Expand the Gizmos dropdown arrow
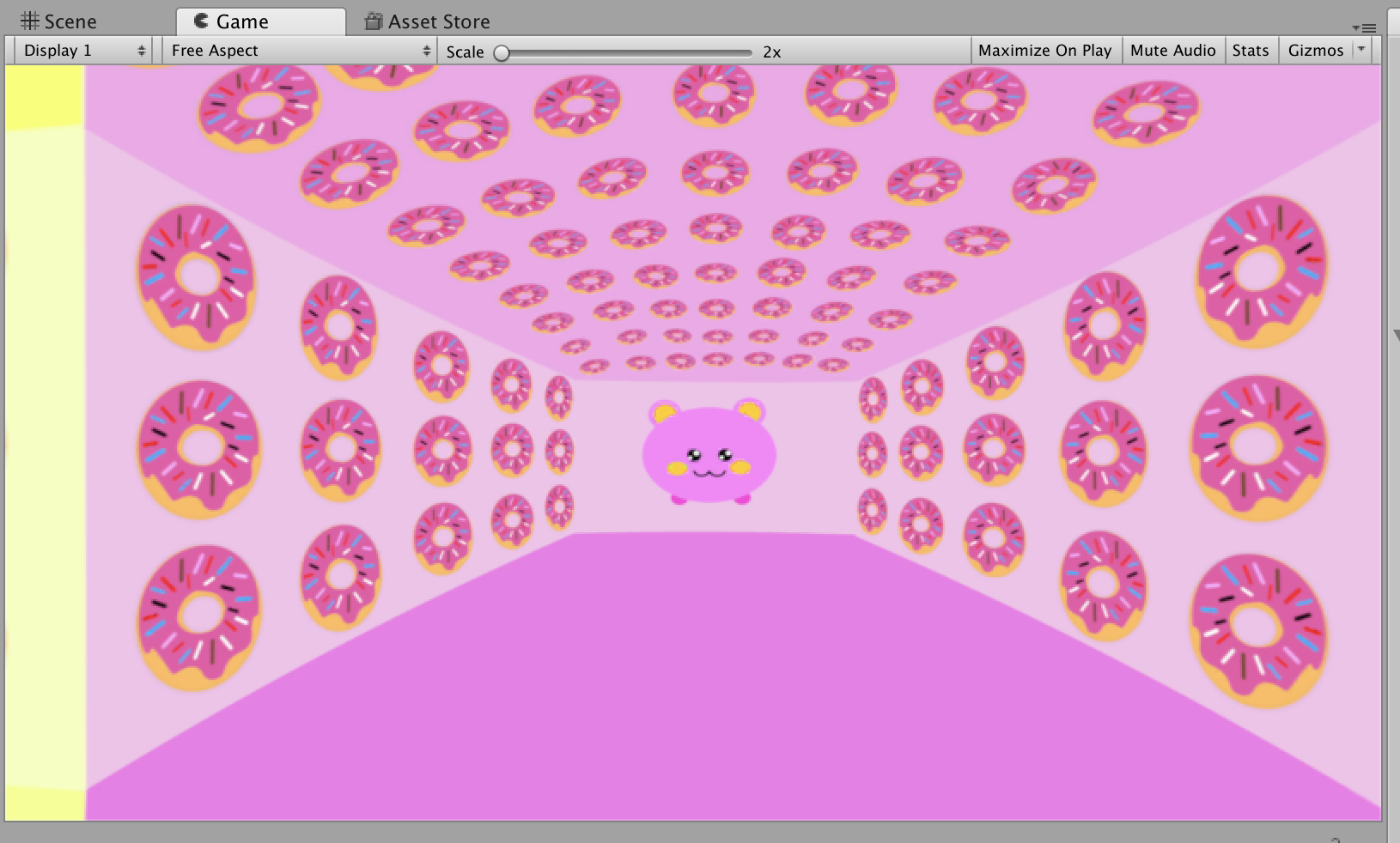 coord(1361,50)
